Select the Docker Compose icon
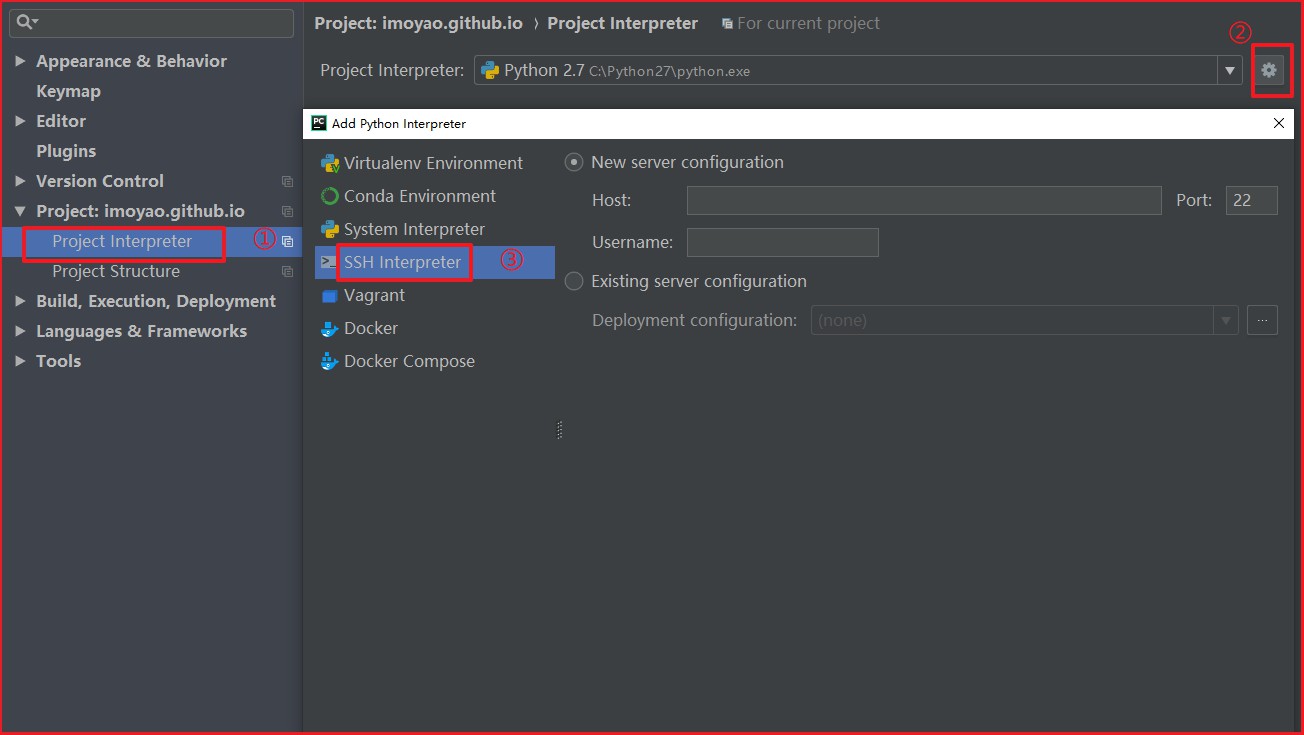 click(x=329, y=362)
